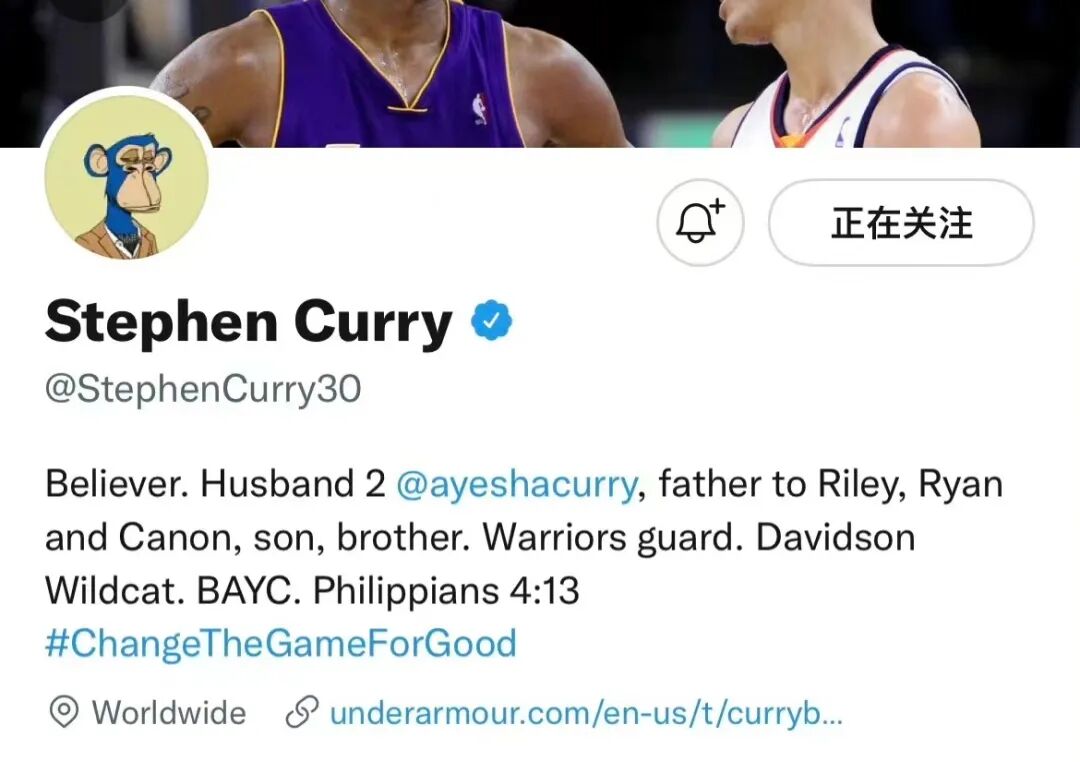
Task: Turn on notifications with the bell icon
Action: coord(700,223)
